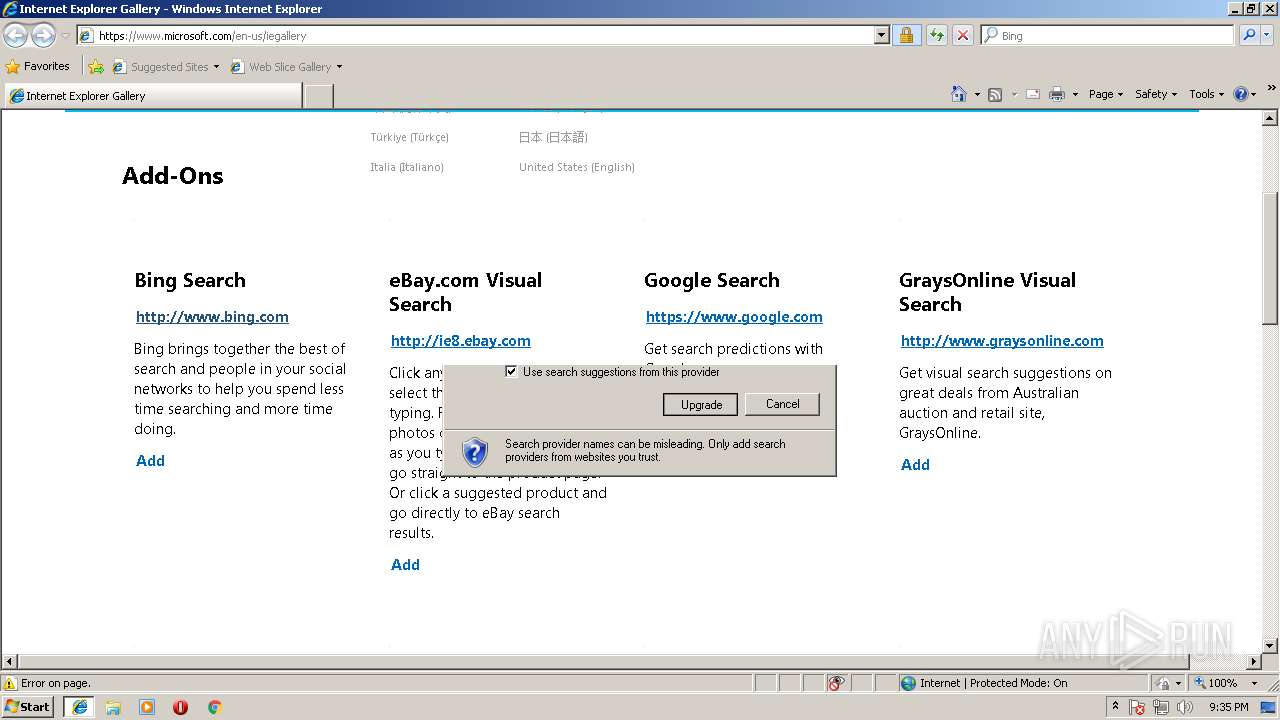Click the clock showing 9:35 PM
1280x720 pixels.
1229,707
